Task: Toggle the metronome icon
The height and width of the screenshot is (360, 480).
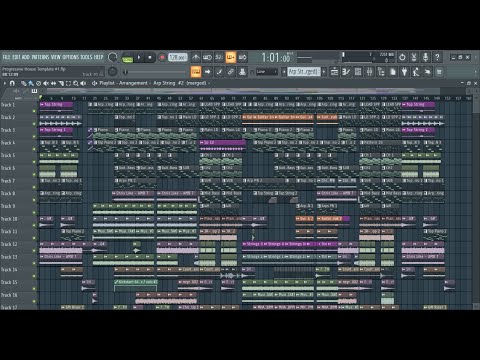Action: 196,58
